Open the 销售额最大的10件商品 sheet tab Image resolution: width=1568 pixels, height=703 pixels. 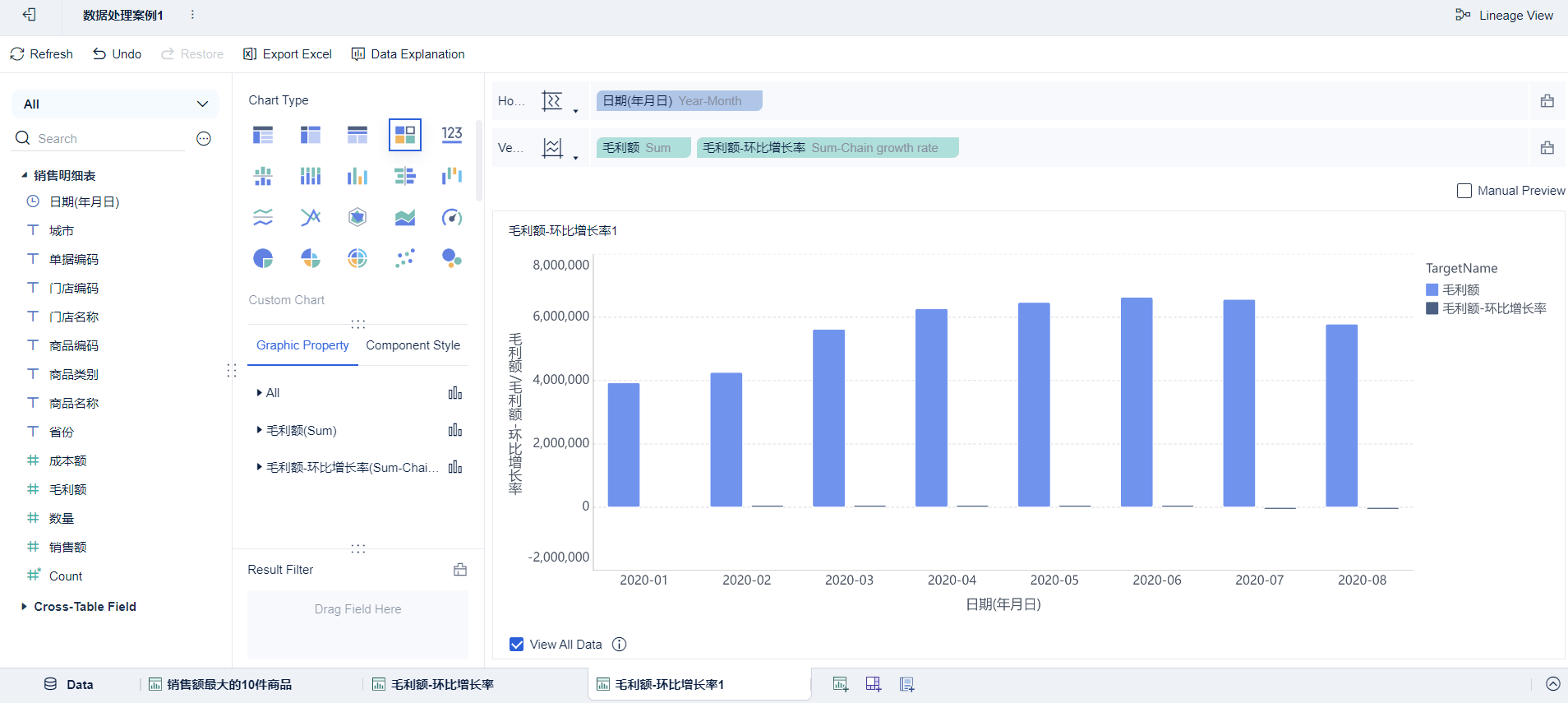tap(228, 684)
